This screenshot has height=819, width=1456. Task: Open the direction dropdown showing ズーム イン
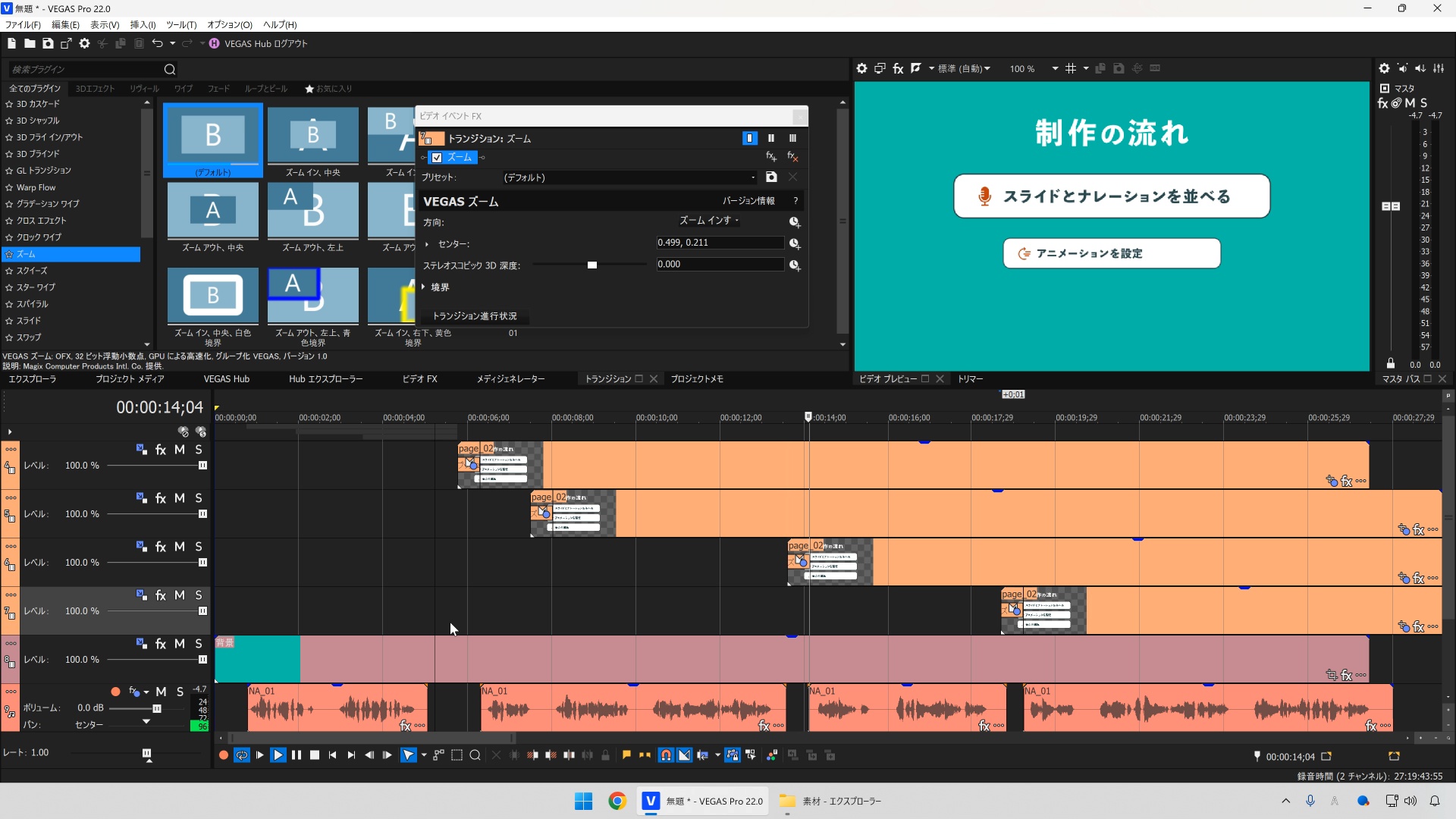click(x=708, y=221)
